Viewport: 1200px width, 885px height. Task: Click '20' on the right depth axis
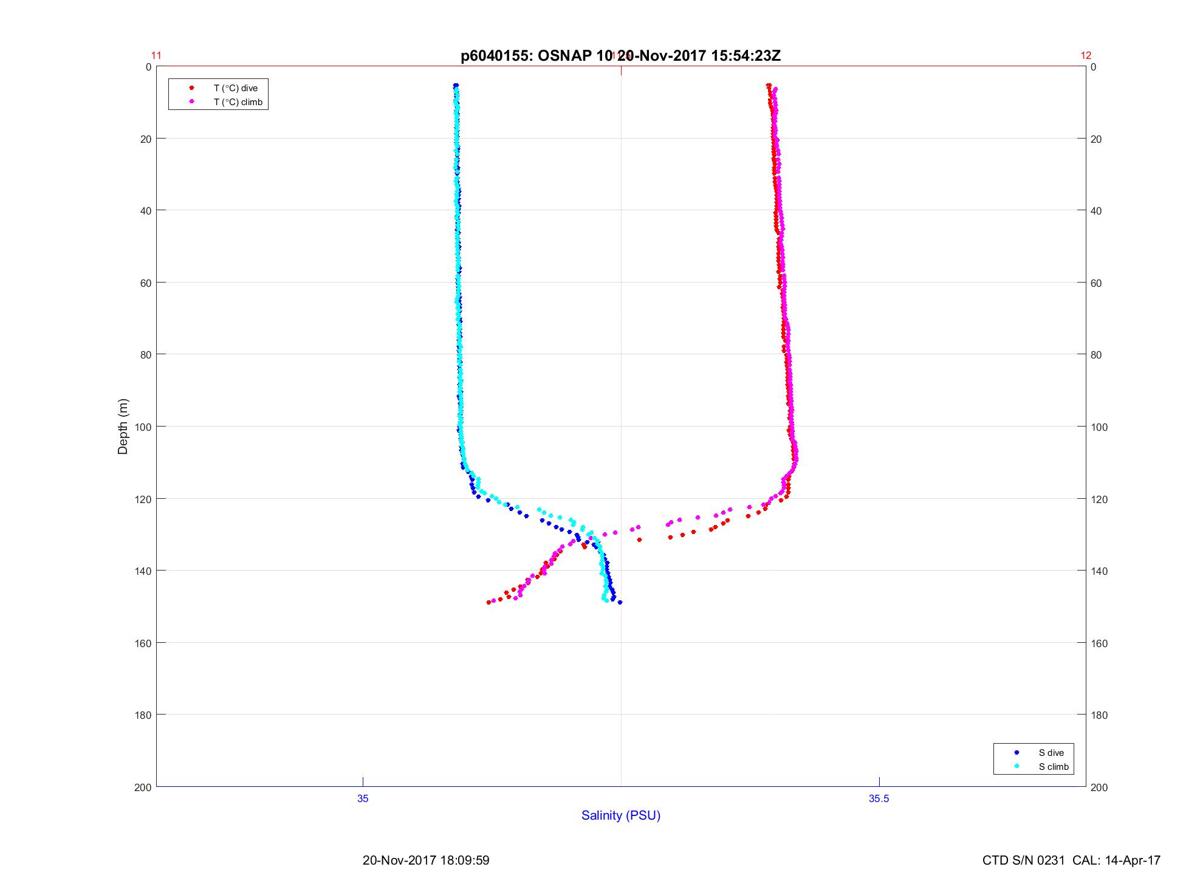1097,139
